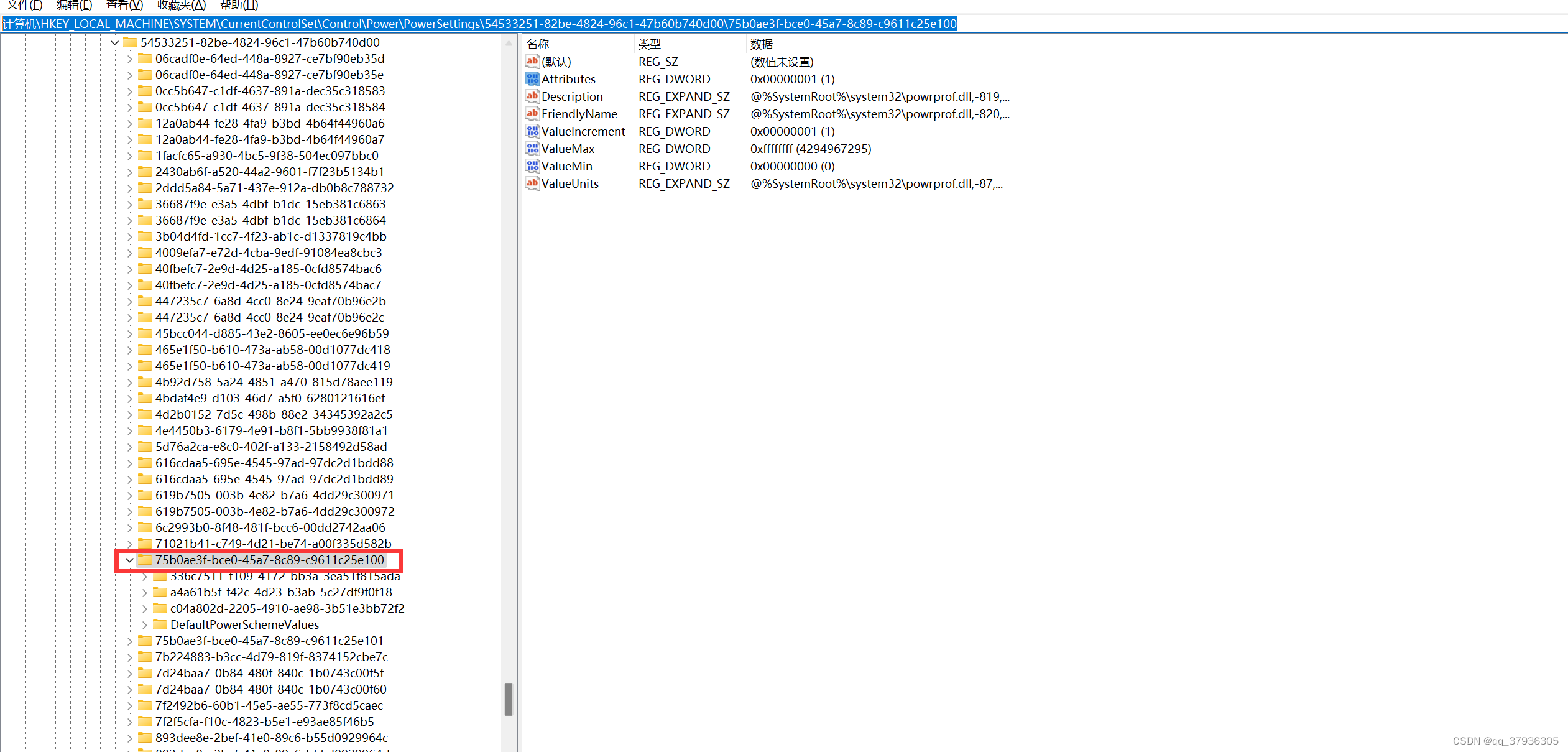Click the Description string value icon
1568x752 pixels.
[x=532, y=96]
